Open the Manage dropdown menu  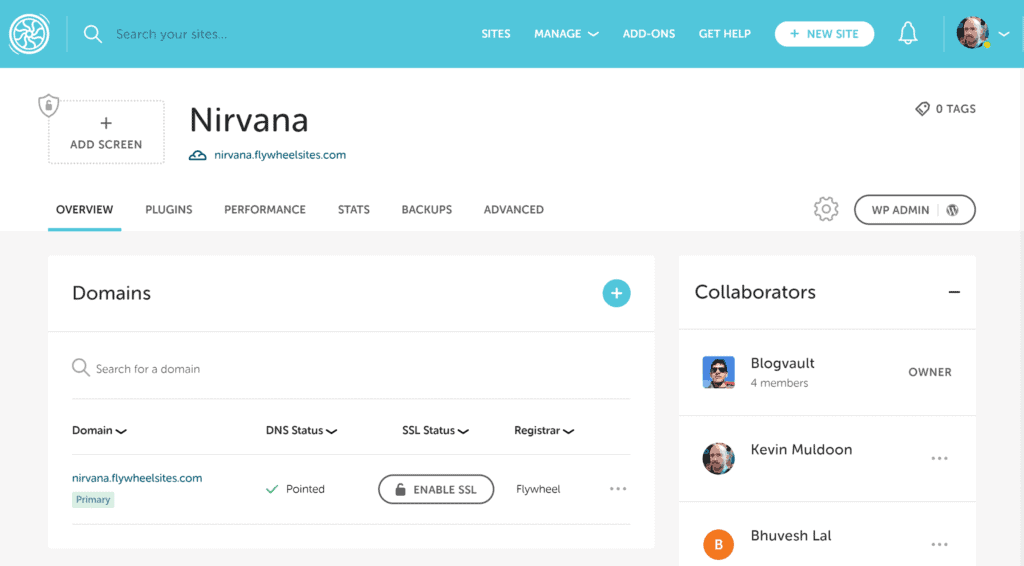(566, 34)
